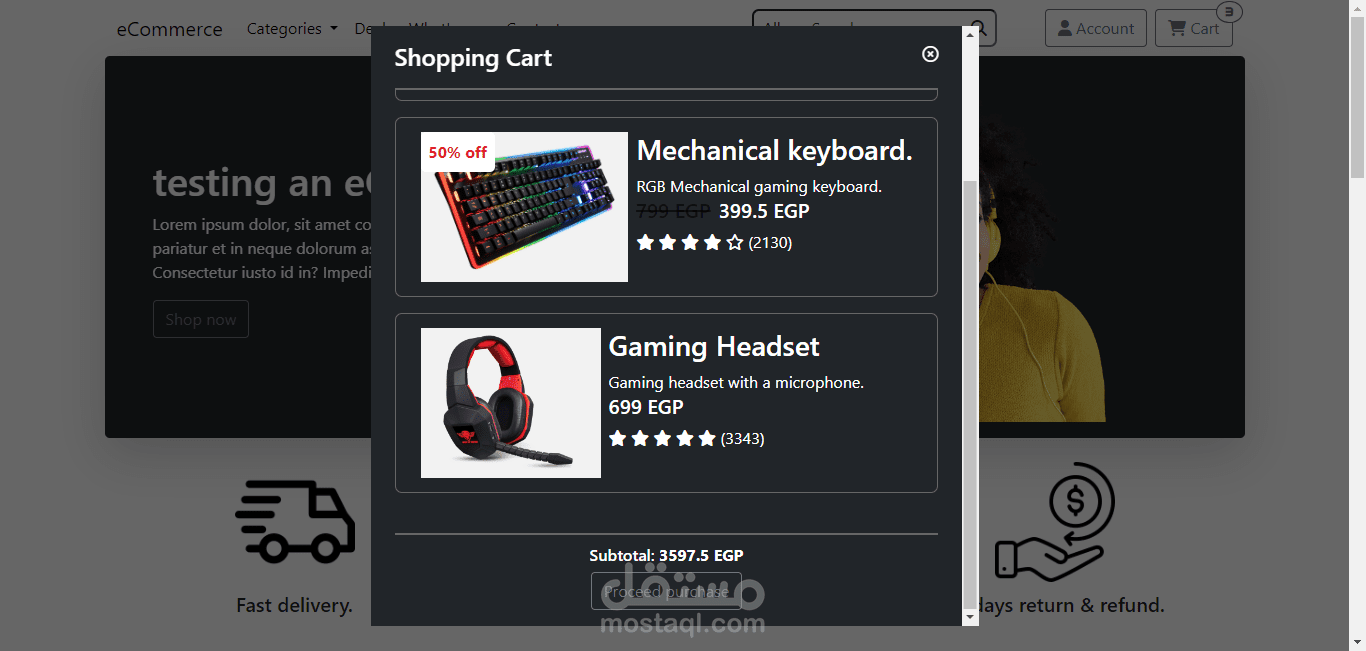
Task: Click the Proceed purchase button
Action: pos(666,591)
